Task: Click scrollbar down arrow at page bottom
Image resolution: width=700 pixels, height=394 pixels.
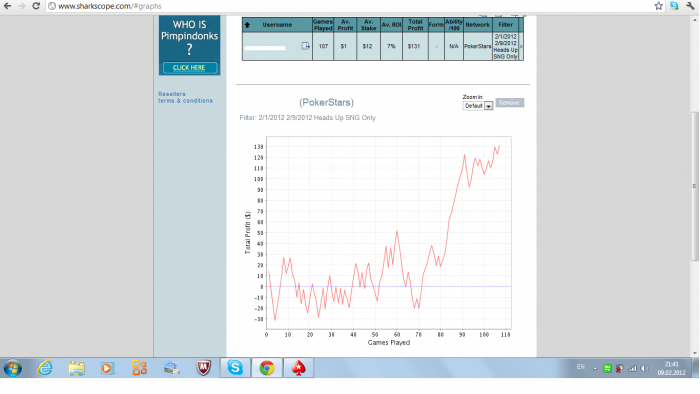Action: (x=695, y=353)
